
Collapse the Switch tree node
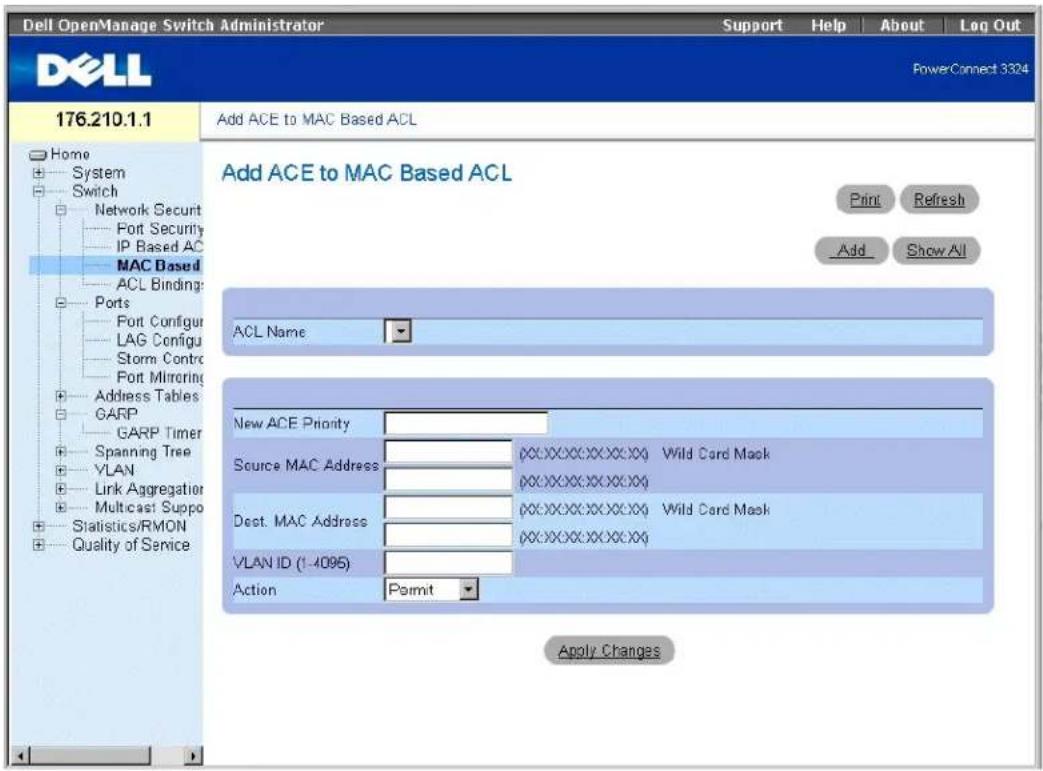[39, 192]
